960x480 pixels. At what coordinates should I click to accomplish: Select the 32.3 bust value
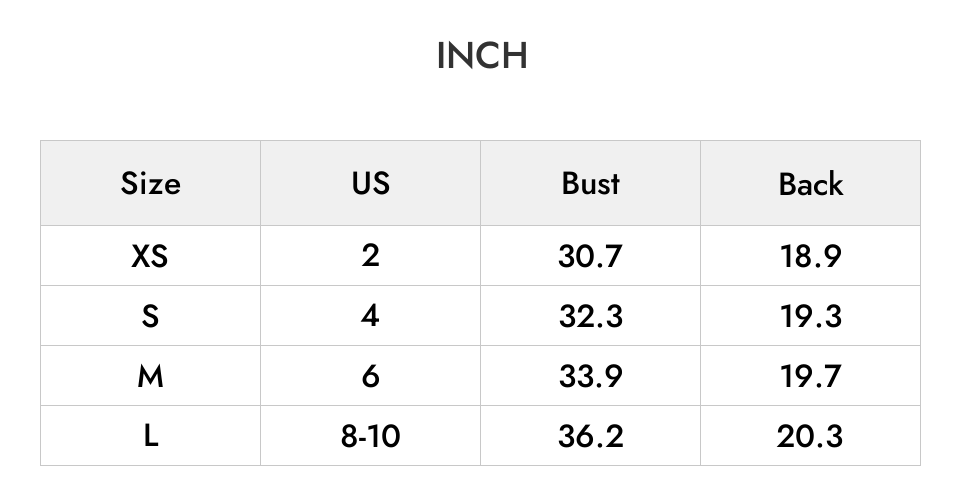click(590, 316)
